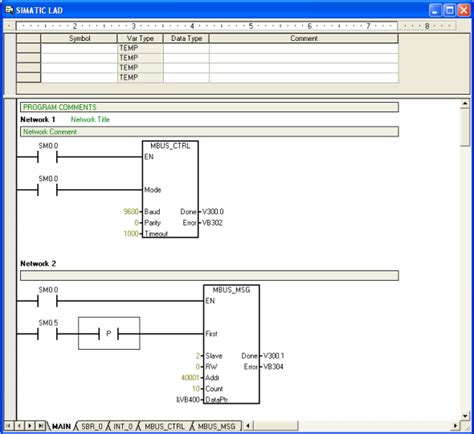Select the SM0.5 contact in Network 2
This screenshot has width=474, height=434.
coord(48,334)
